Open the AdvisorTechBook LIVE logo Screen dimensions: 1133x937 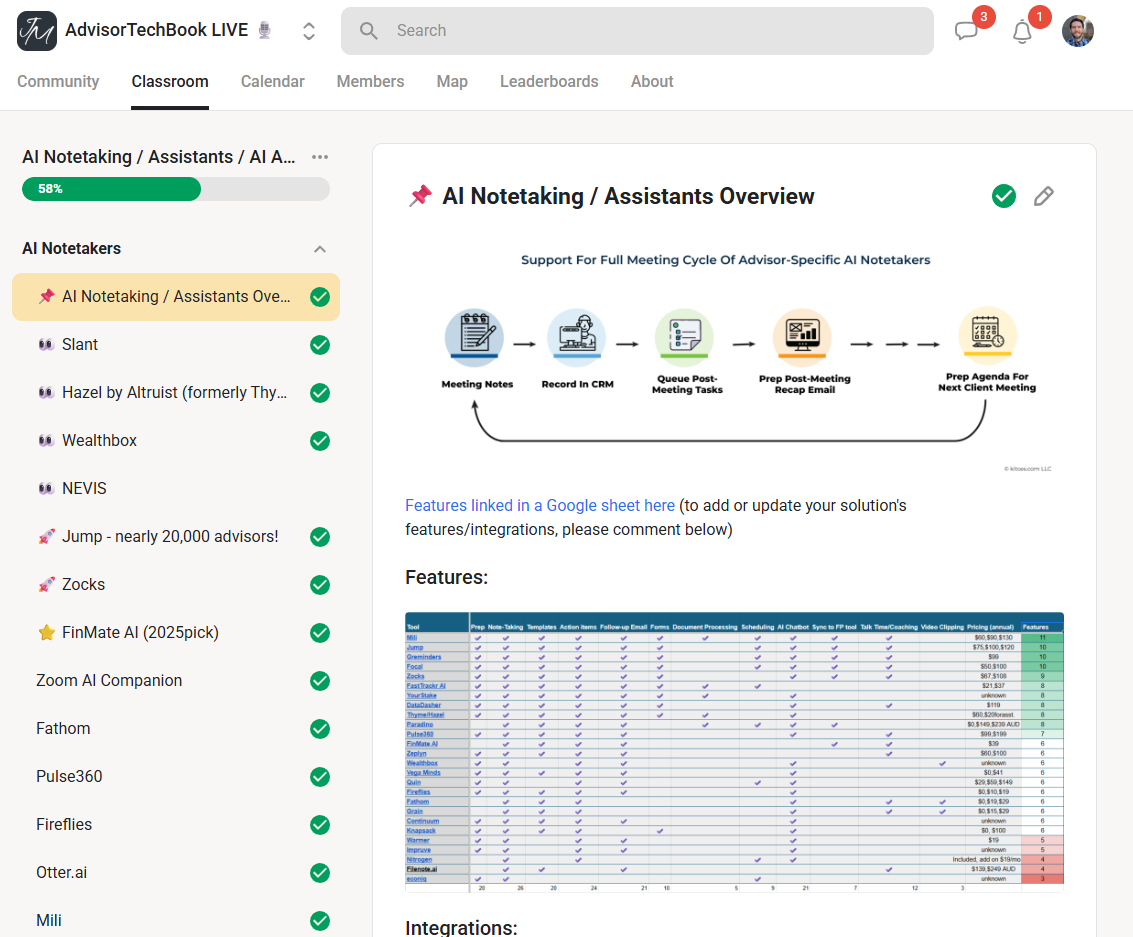[37, 31]
